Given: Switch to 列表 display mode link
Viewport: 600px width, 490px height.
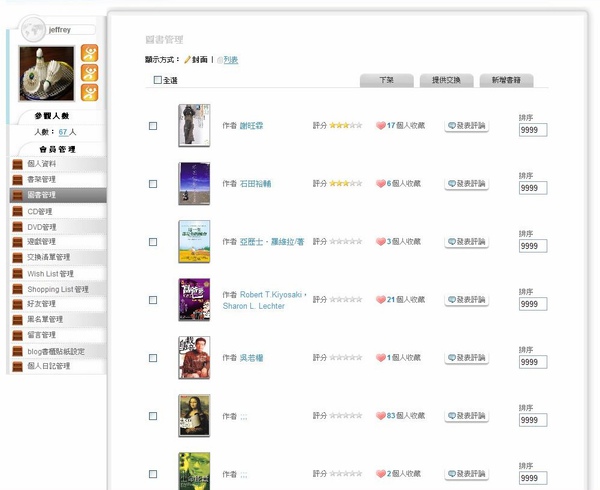Looking at the screenshot, I should pos(231,60).
